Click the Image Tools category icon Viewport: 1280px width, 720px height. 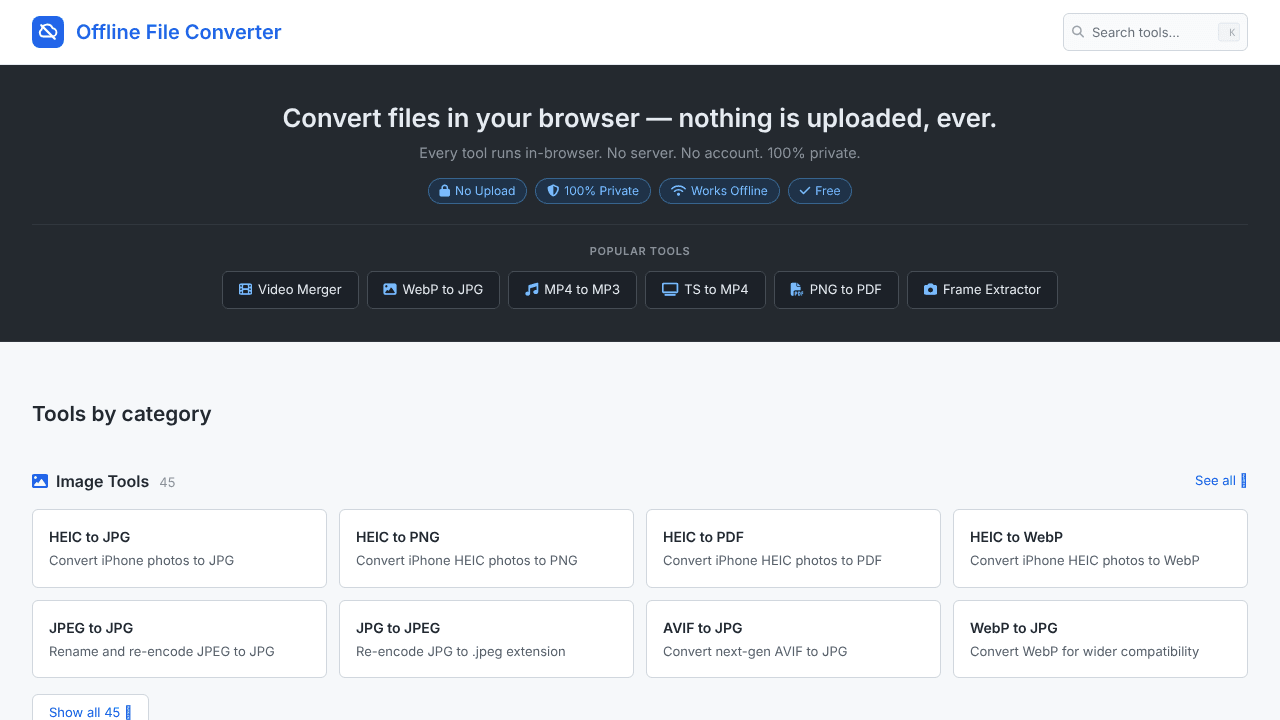40,481
